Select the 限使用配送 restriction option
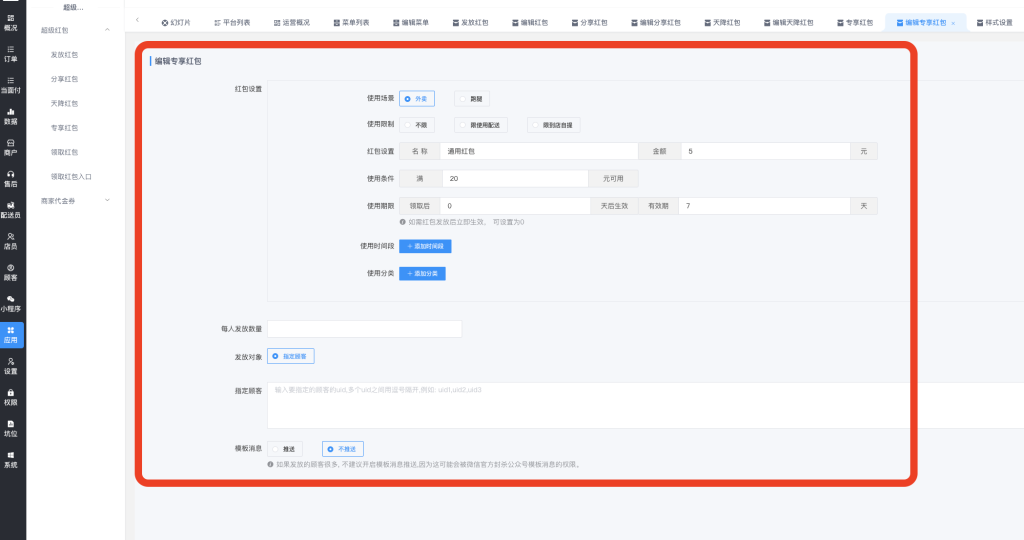 480,125
